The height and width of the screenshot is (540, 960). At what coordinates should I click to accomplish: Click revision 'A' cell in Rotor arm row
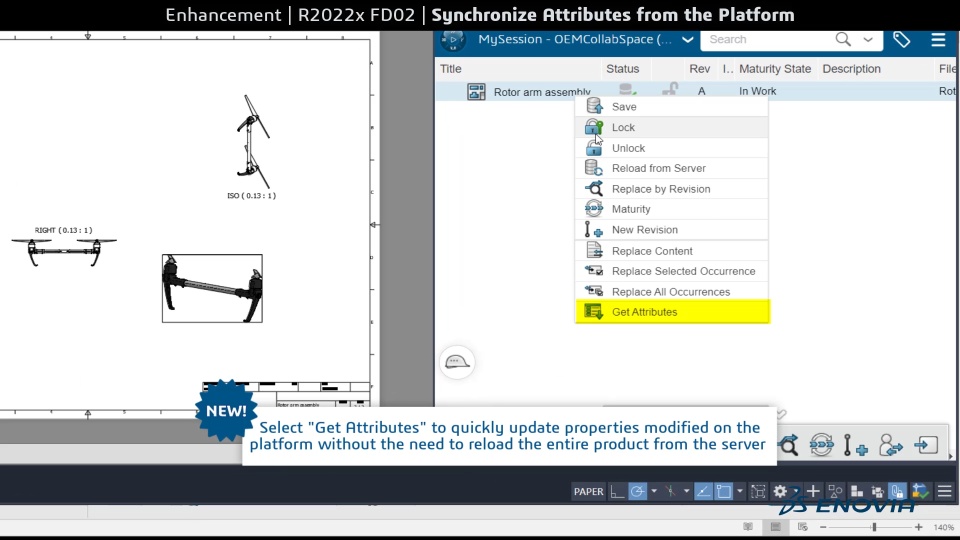702,91
